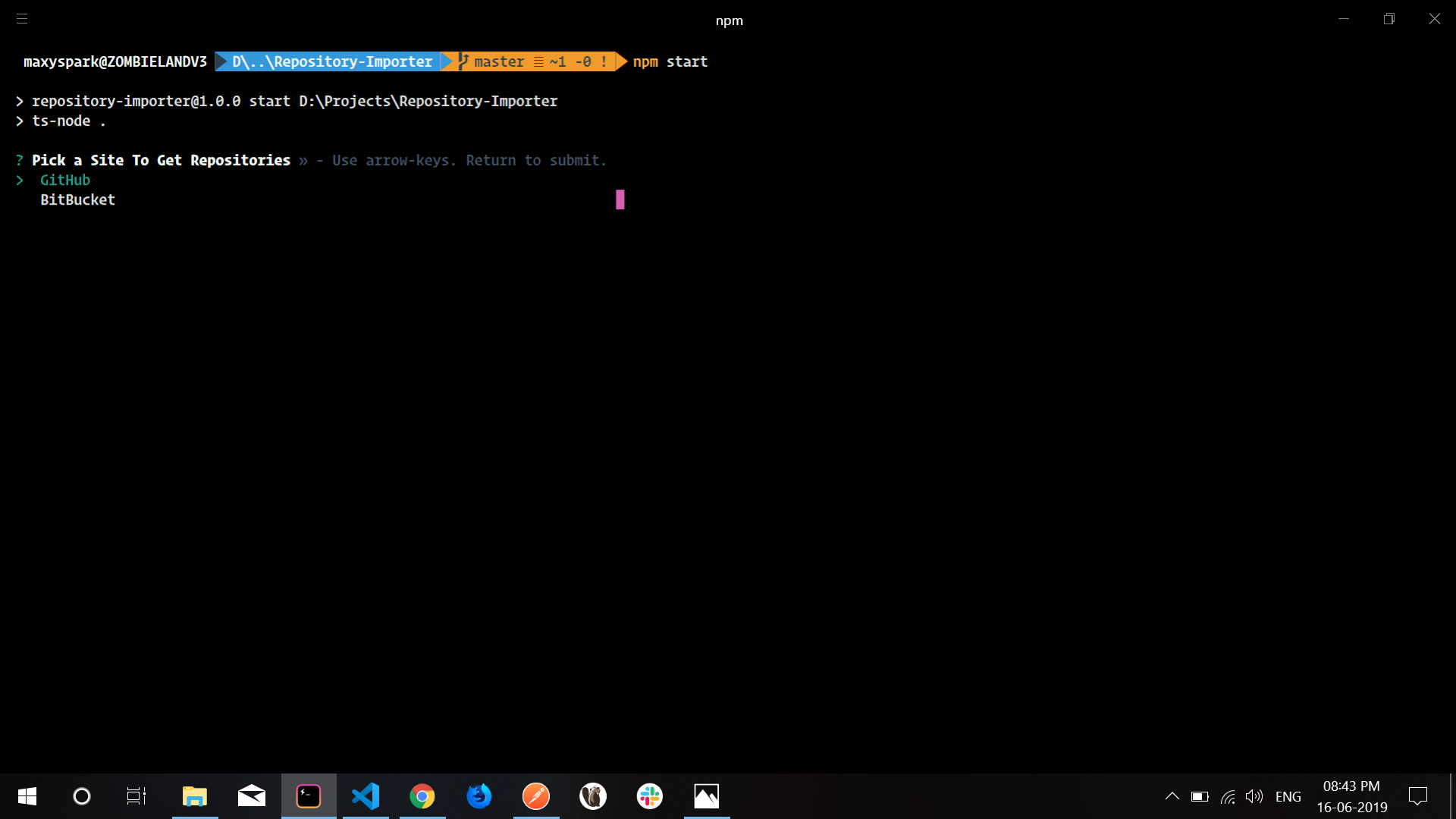The height and width of the screenshot is (819, 1456).
Task: Open Slack from the taskbar
Action: (x=650, y=796)
